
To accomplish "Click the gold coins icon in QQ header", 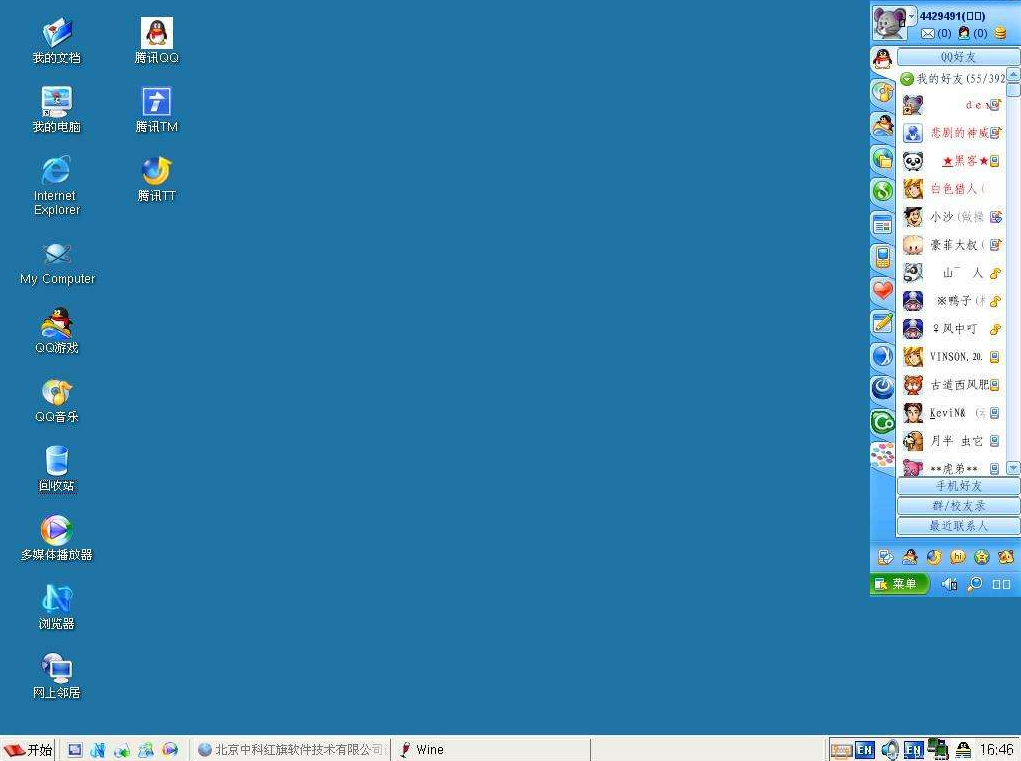I will coord(1000,33).
